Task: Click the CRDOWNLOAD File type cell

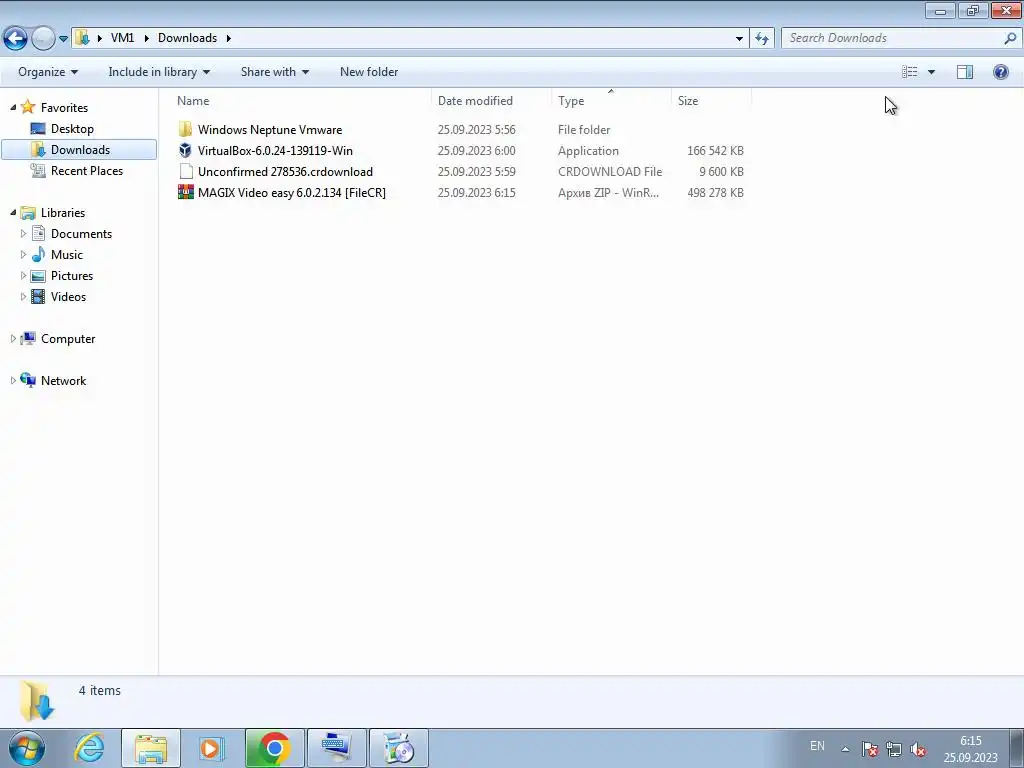Action: point(610,171)
